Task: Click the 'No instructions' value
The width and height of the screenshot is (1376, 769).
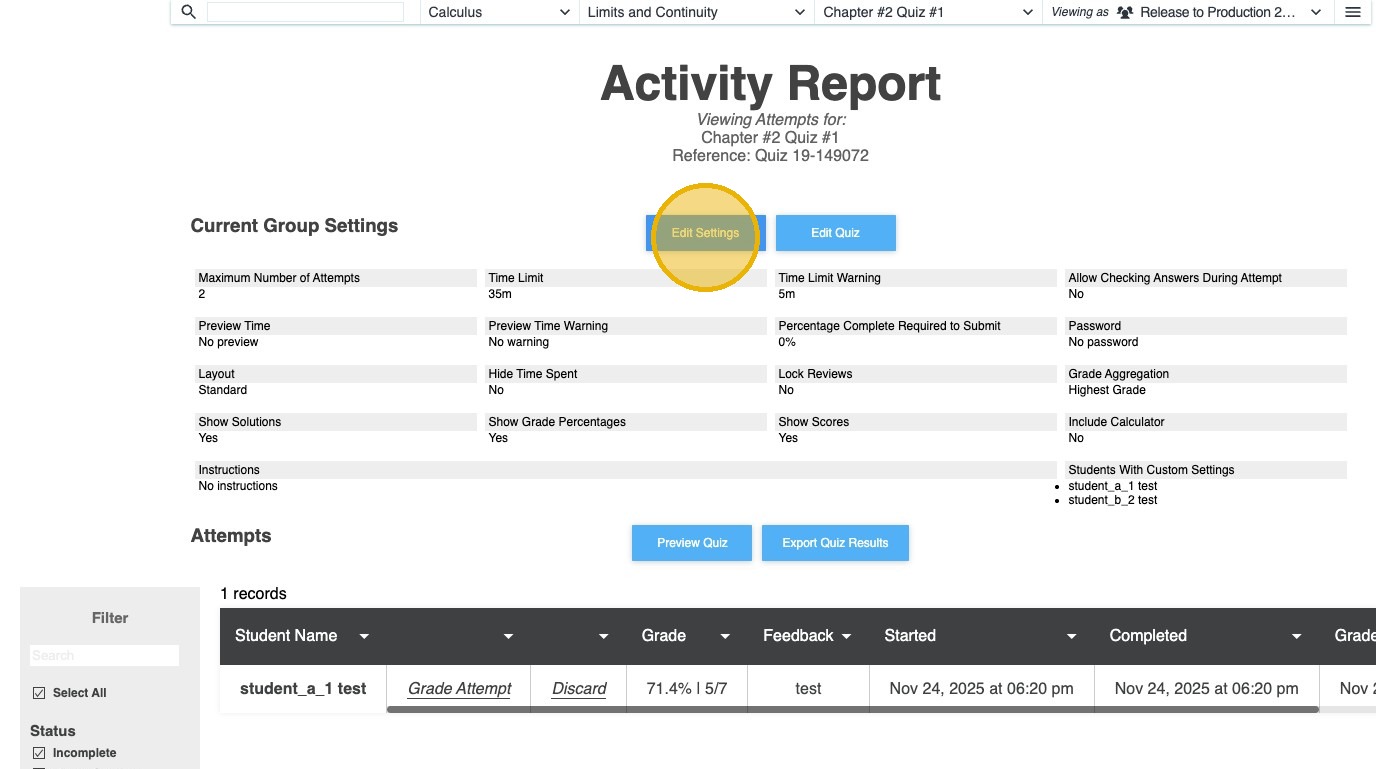Action: [x=238, y=486]
